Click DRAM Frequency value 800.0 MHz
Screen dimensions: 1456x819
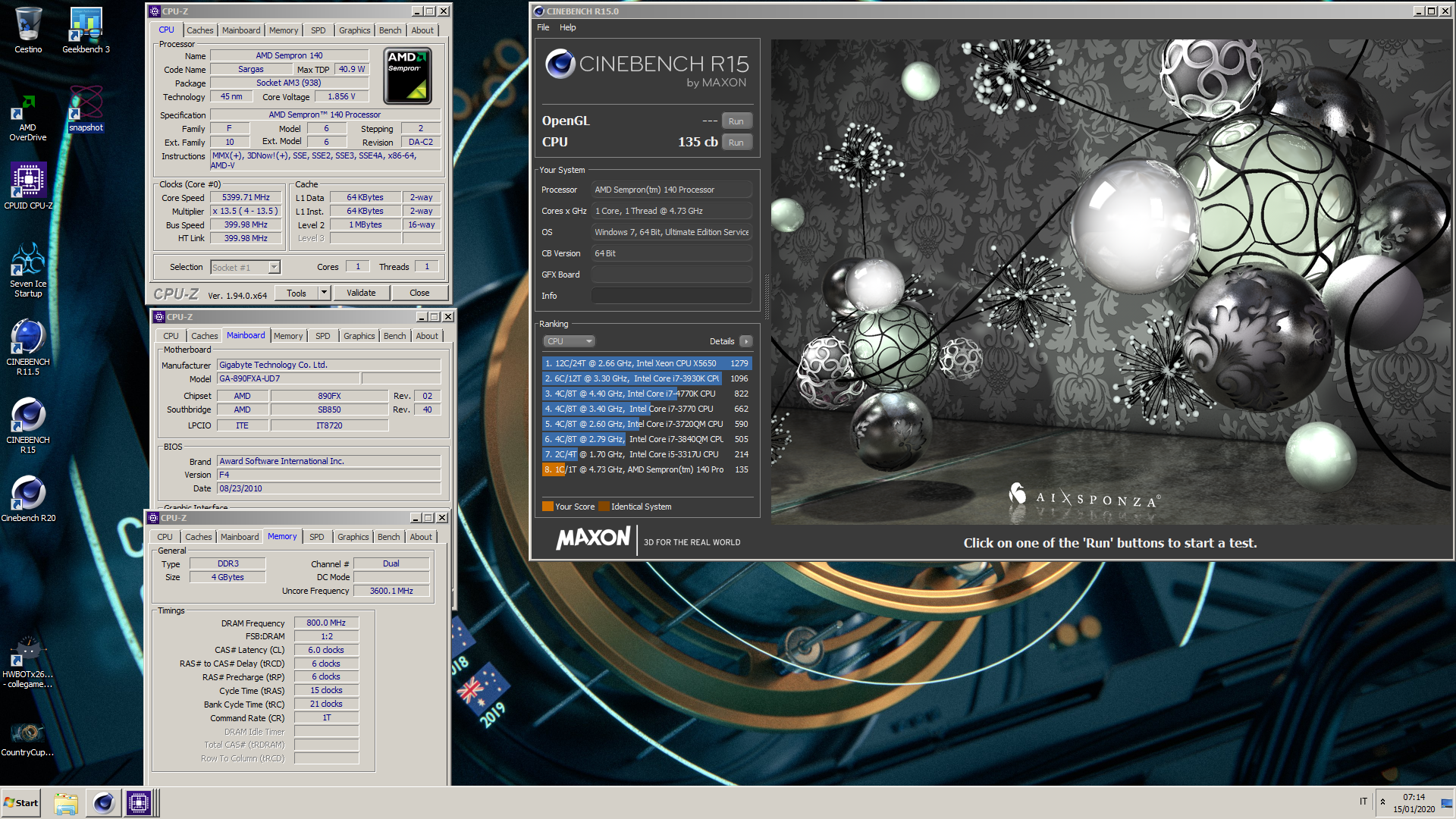point(326,623)
